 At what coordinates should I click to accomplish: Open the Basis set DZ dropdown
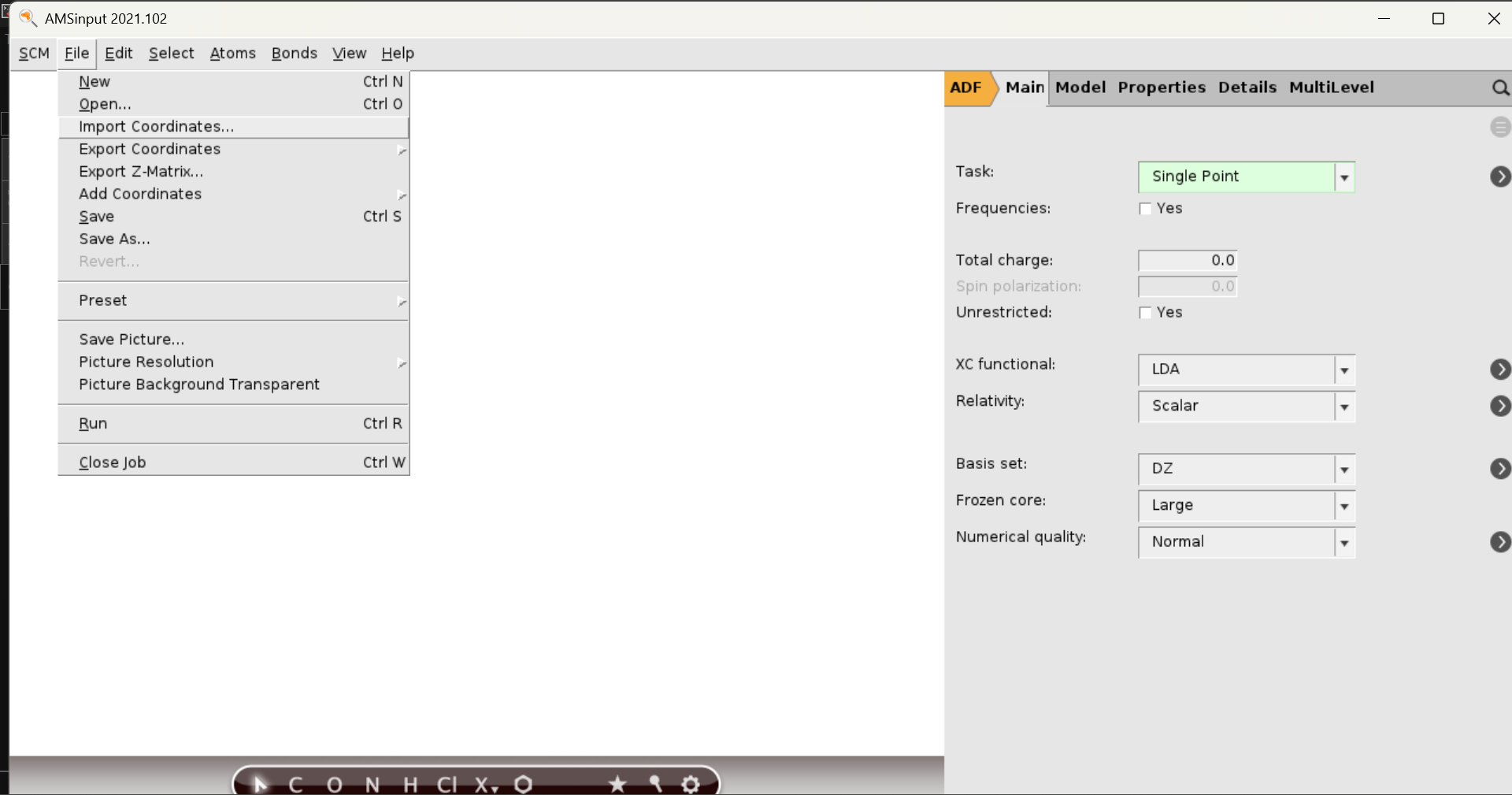1246,470
